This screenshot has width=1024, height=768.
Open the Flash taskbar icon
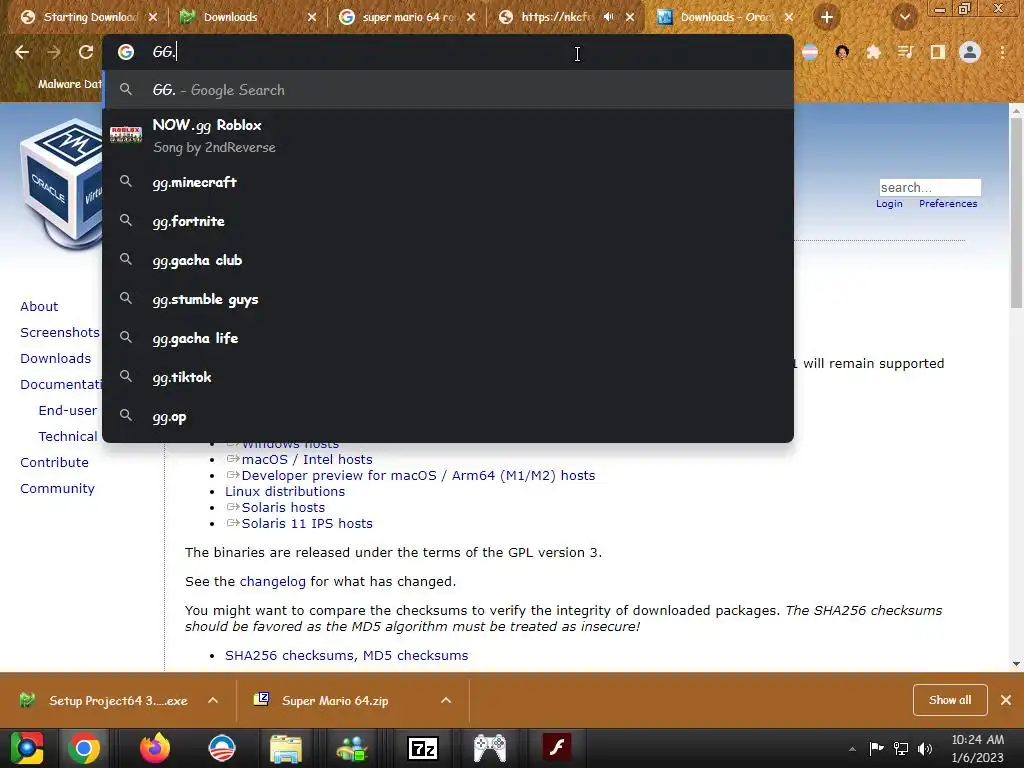click(557, 748)
